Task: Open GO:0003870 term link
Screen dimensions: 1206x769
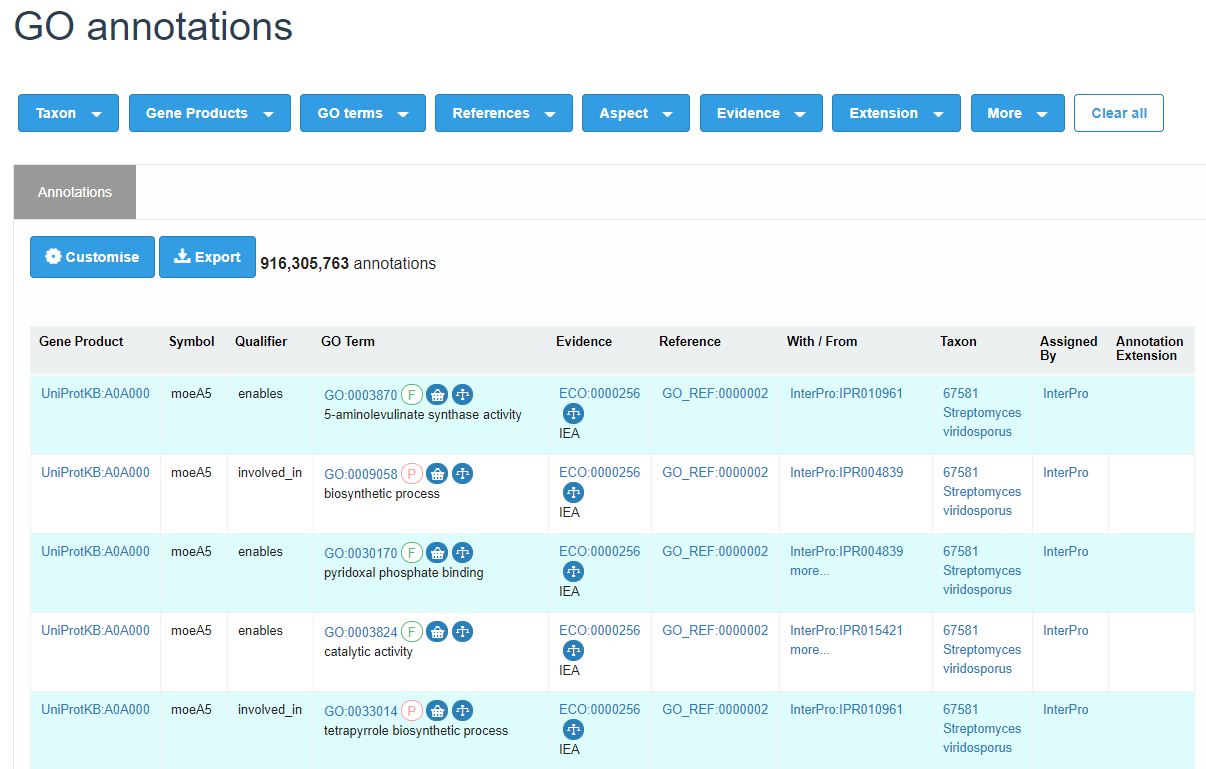Action: click(x=361, y=395)
